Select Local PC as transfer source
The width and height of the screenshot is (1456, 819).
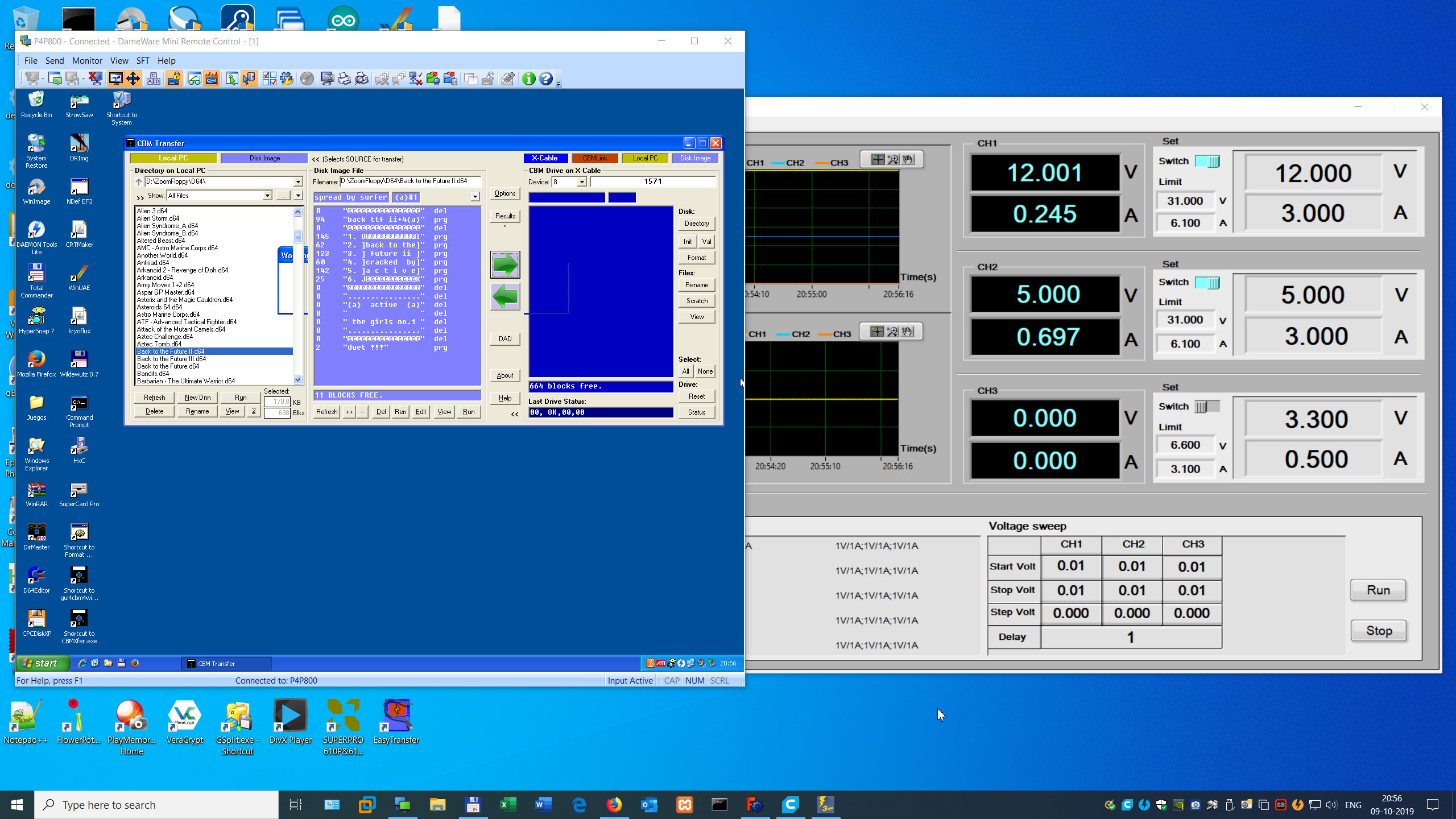click(x=173, y=158)
